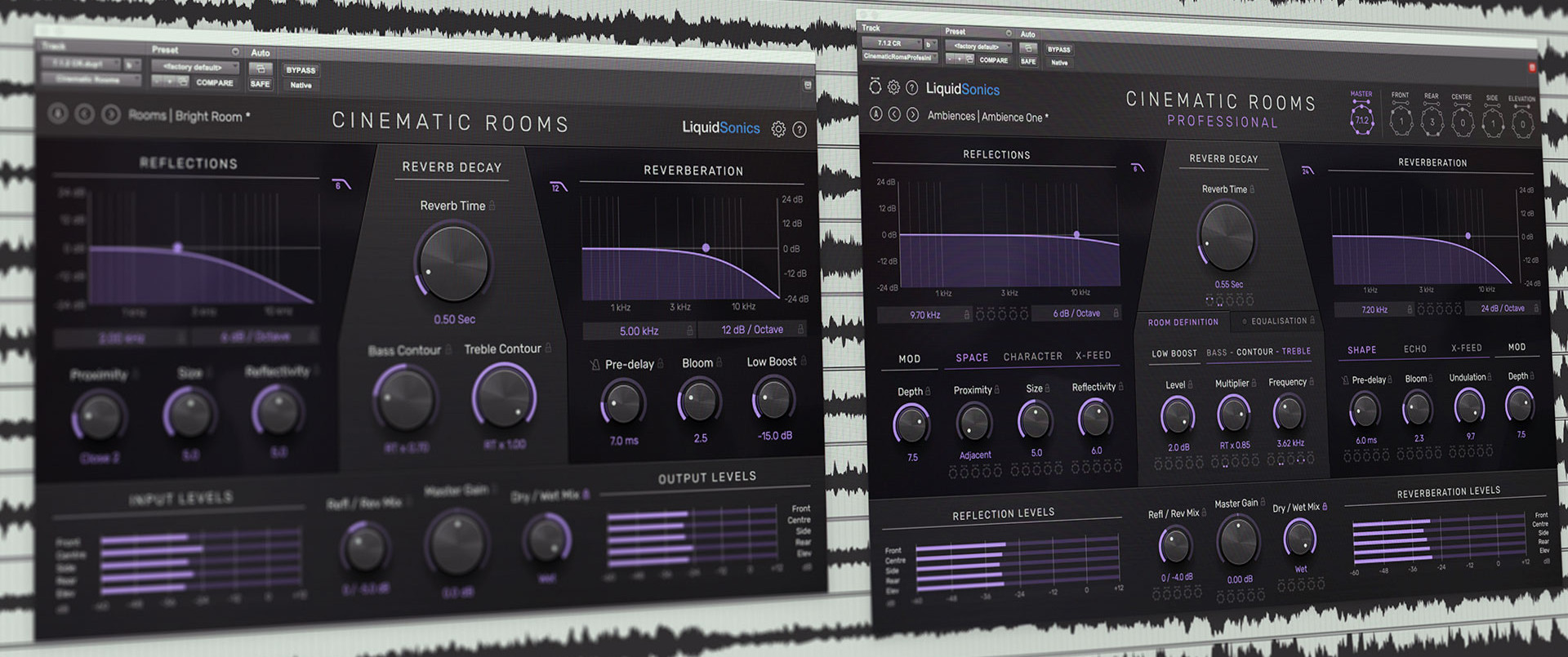Click the A/B compare icon in Professional window

point(876,114)
